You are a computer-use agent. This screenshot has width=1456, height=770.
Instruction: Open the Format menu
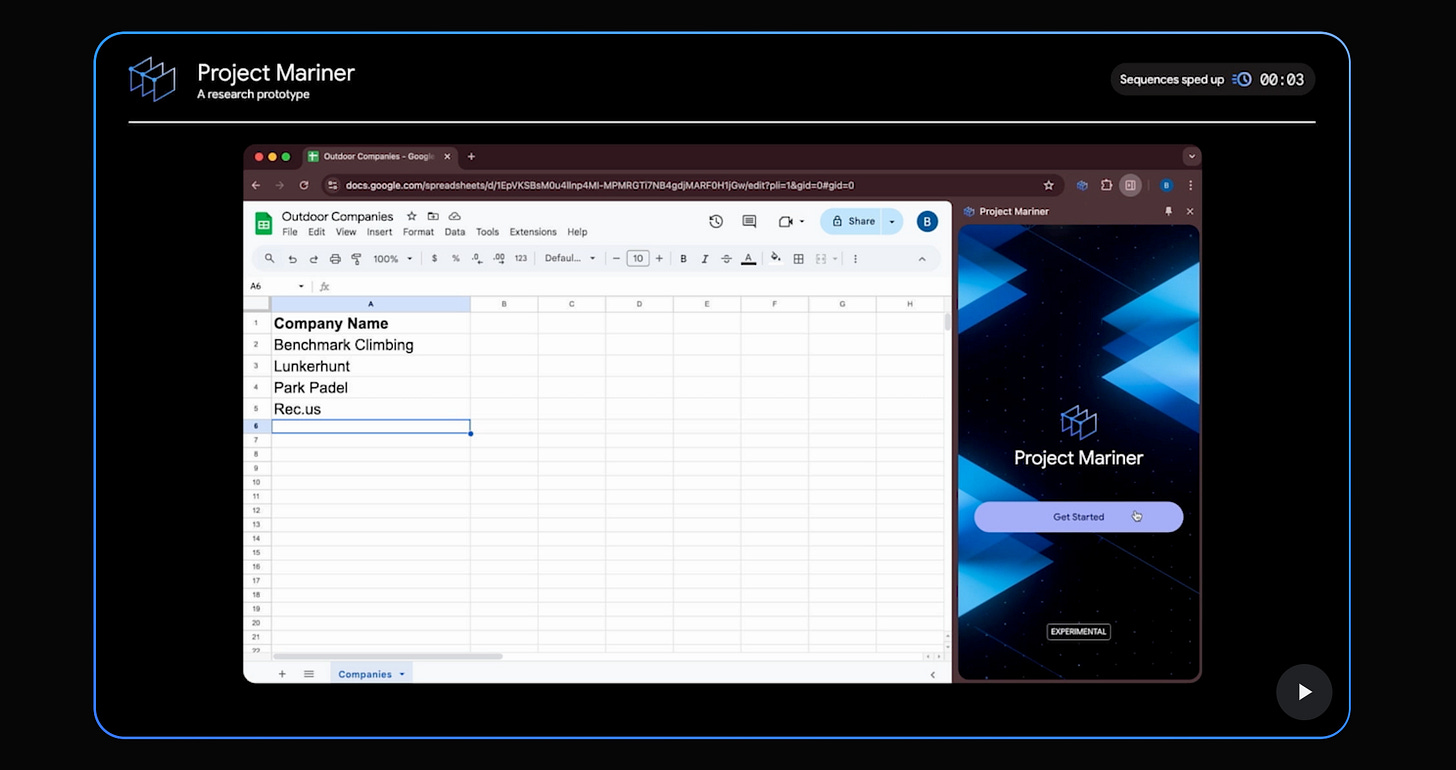pyautogui.click(x=418, y=232)
